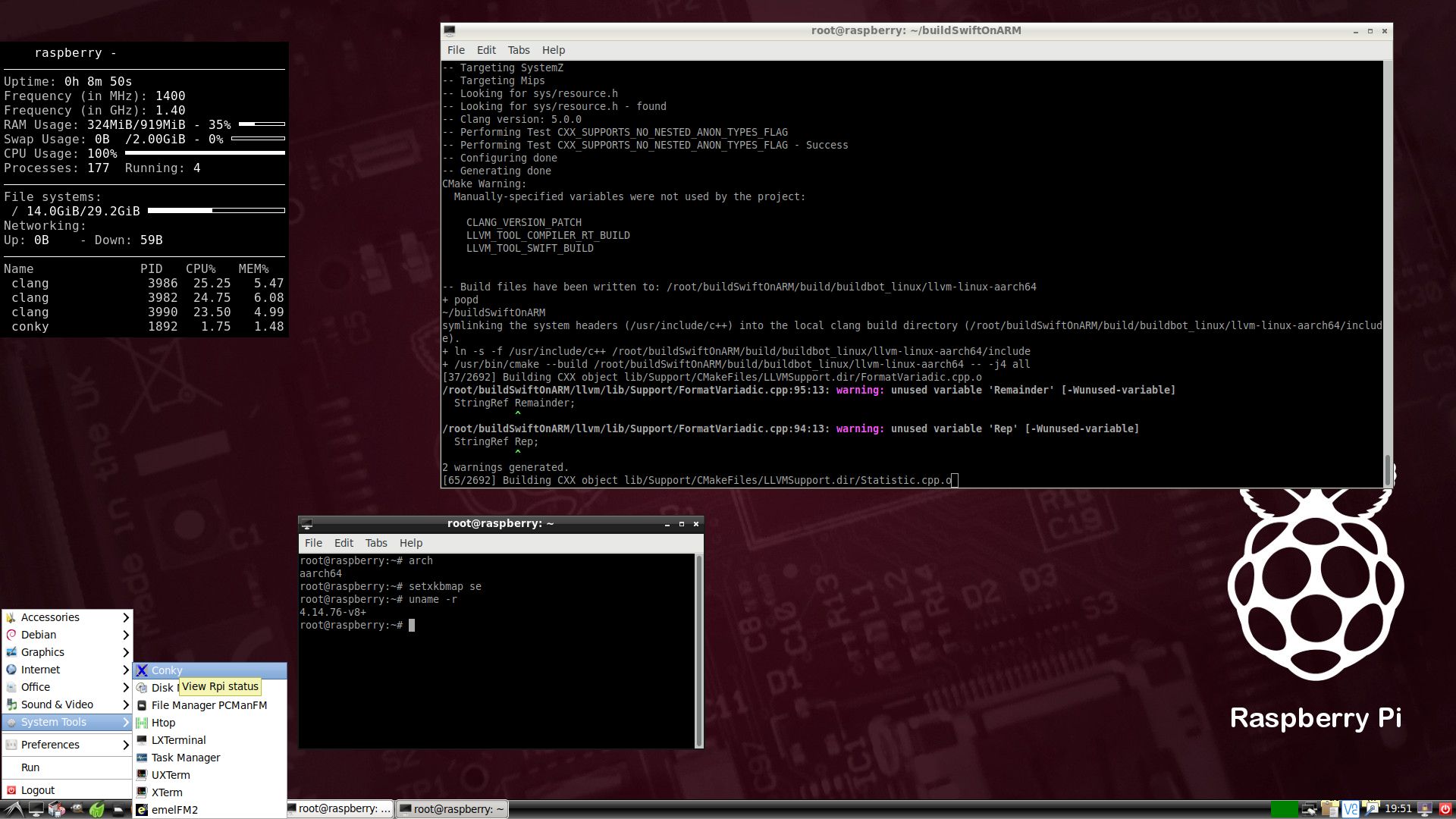Open UXTerm terminal
The image size is (1456, 819).
pyautogui.click(x=171, y=775)
